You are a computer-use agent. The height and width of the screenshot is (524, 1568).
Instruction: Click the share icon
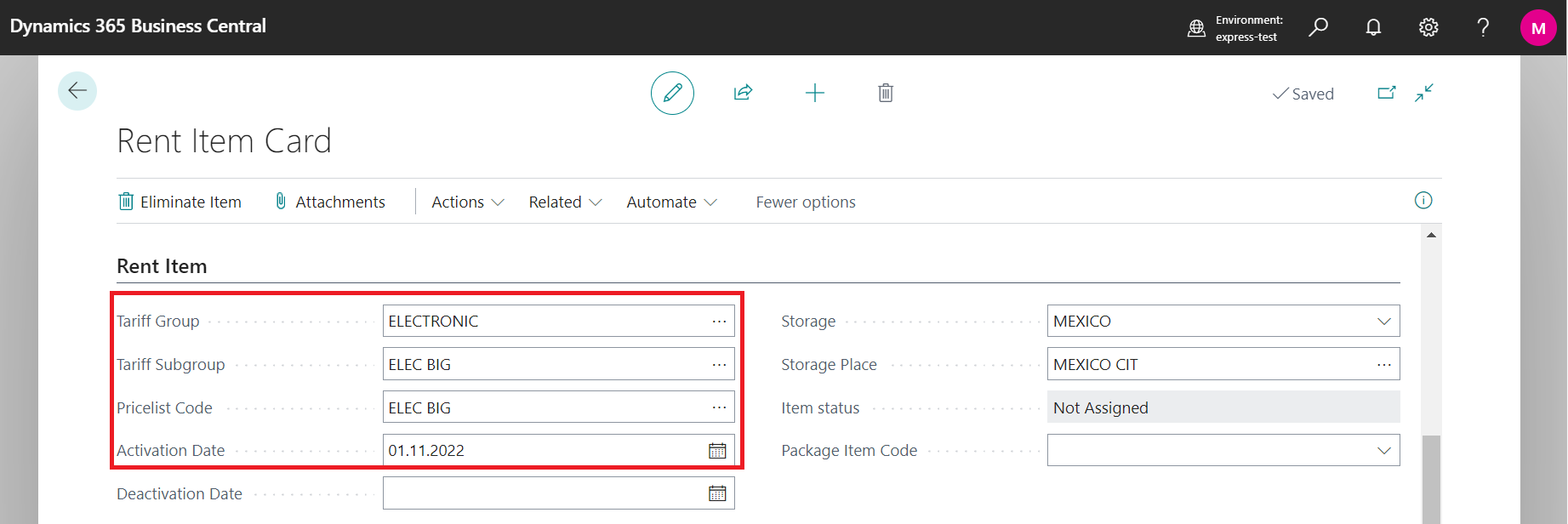coord(743,93)
